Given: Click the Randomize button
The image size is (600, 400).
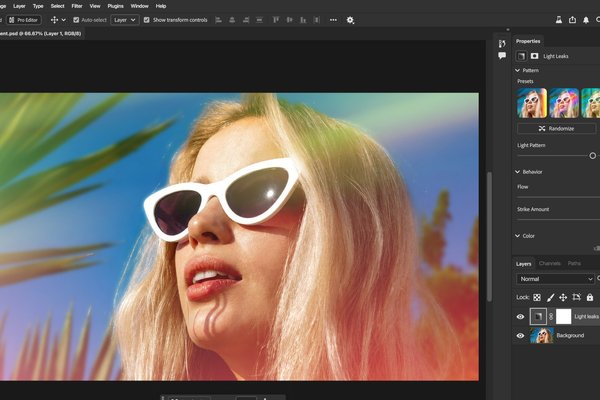Looking at the screenshot, I should pyautogui.click(x=556, y=129).
